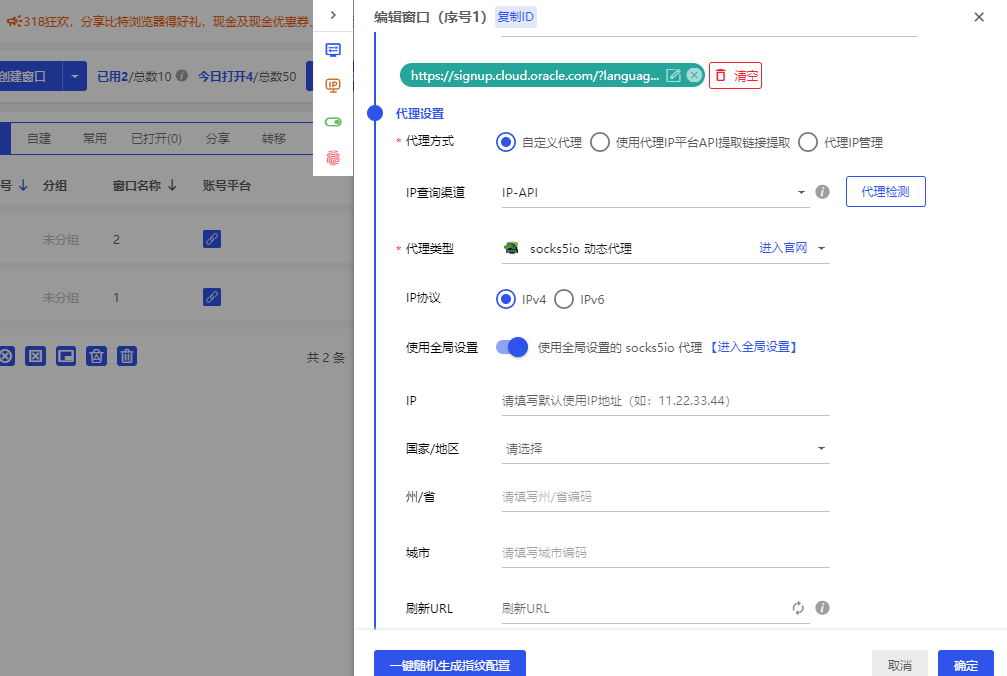
Task: Click 今日打开4/总数50 text
Action: (x=247, y=76)
